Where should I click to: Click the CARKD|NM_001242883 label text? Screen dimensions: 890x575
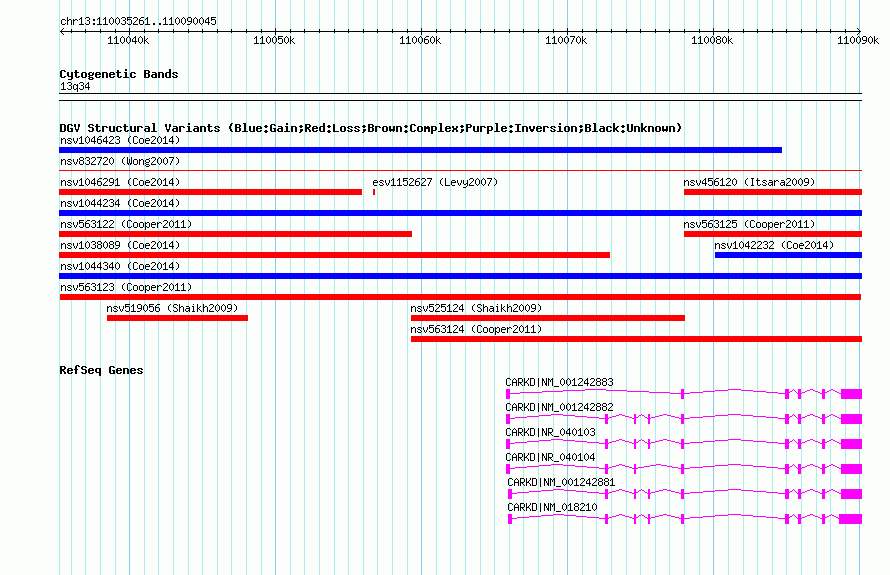(559, 383)
